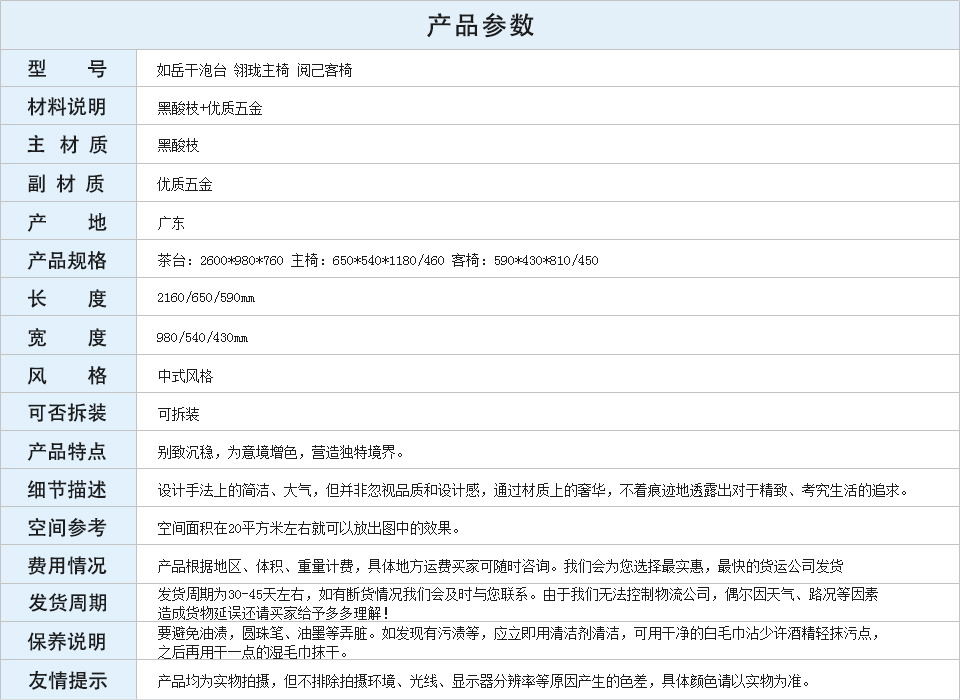This screenshot has height=700, width=960.
Task: Select the 长度 label cell
Action: pos(68,297)
